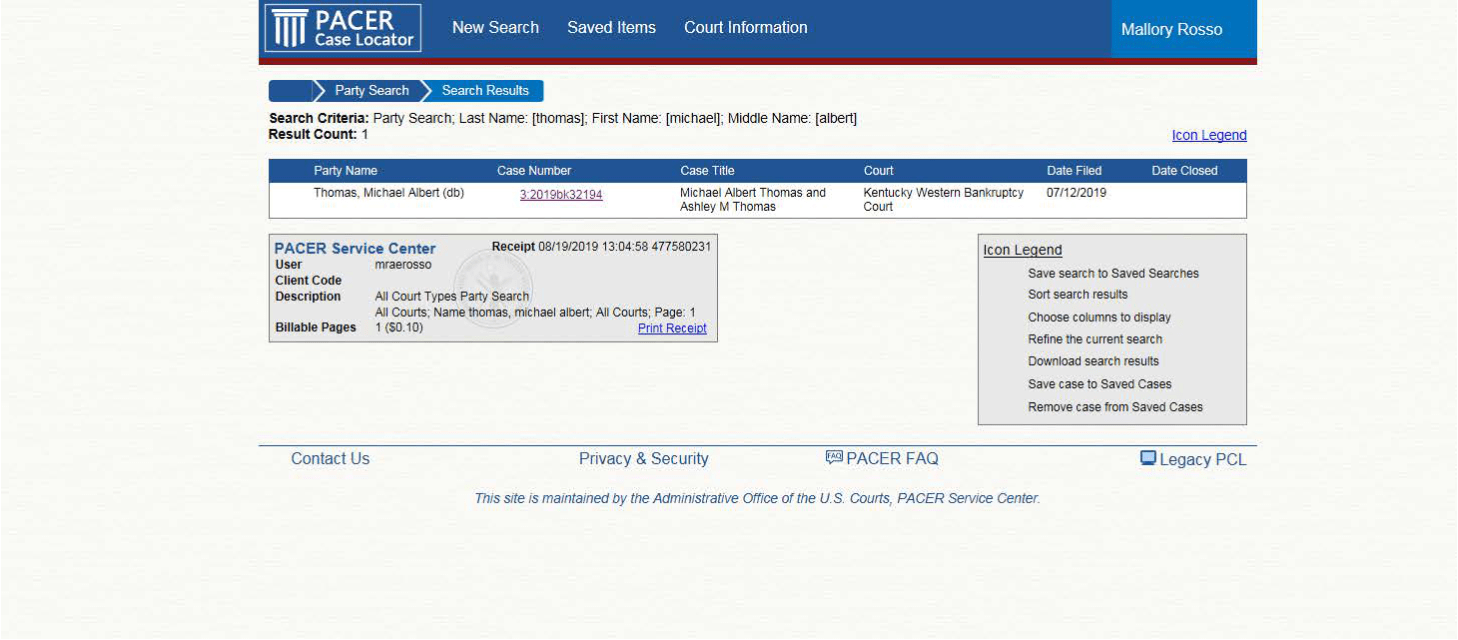Open the Saved Items menu
Image resolution: width=1458 pixels, height=640 pixels.
(x=611, y=28)
